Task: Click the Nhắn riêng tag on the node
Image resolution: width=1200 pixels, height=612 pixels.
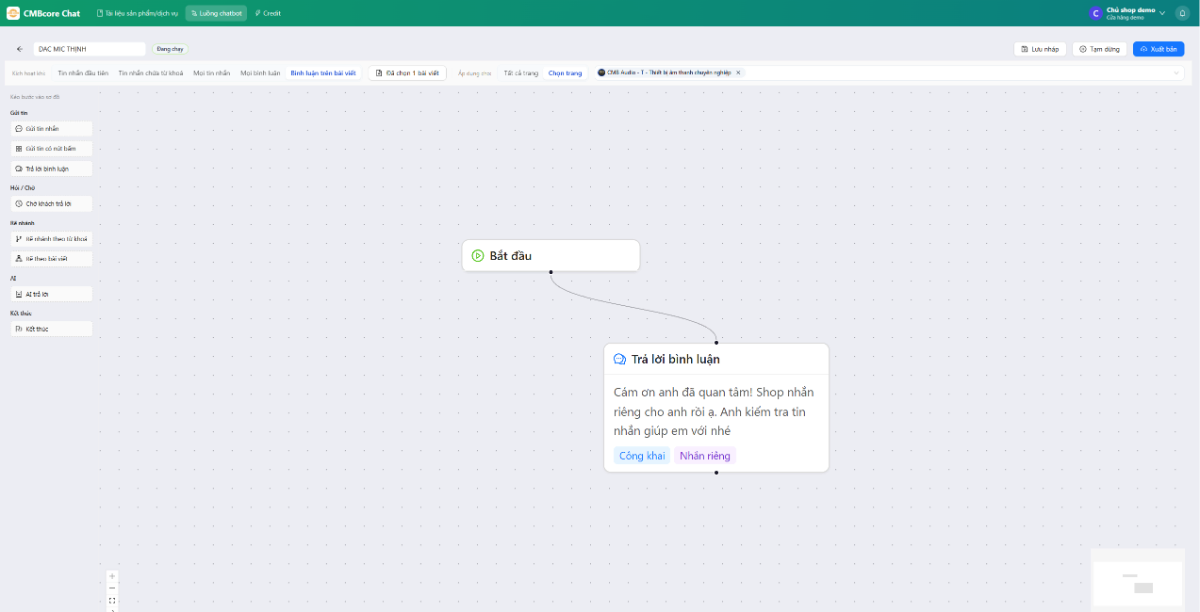Action: pyautogui.click(x=705, y=456)
